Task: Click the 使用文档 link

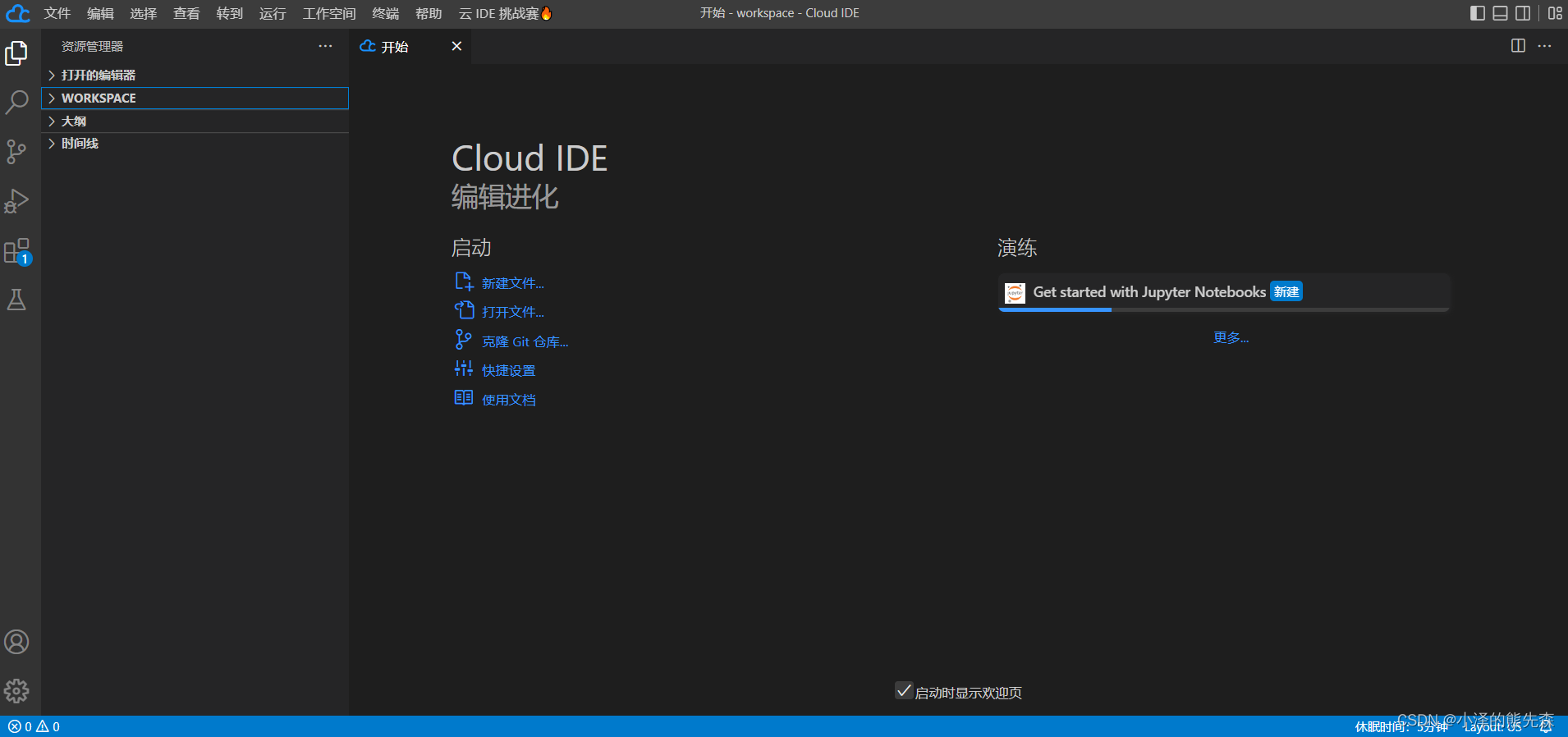Action: pyautogui.click(x=509, y=400)
